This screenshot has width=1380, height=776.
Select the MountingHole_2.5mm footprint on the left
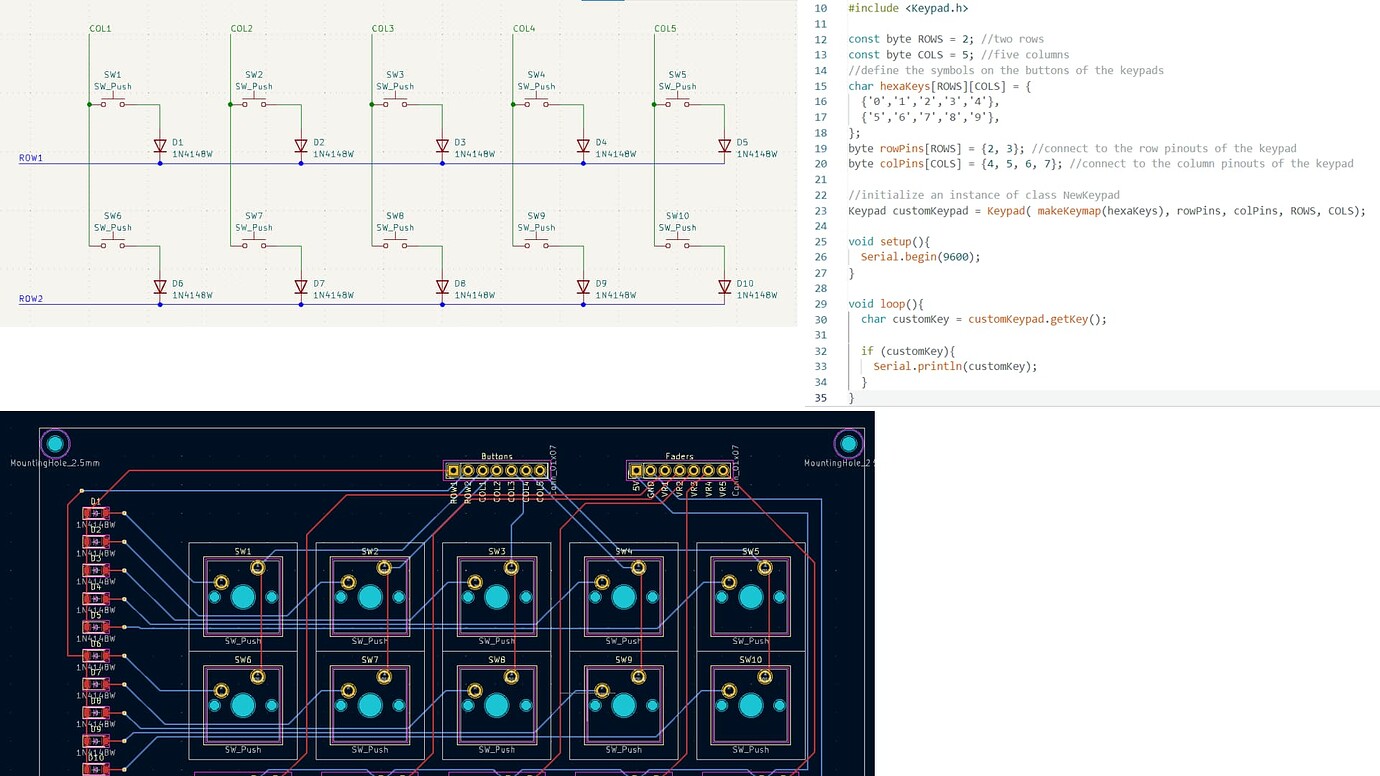pos(55,443)
